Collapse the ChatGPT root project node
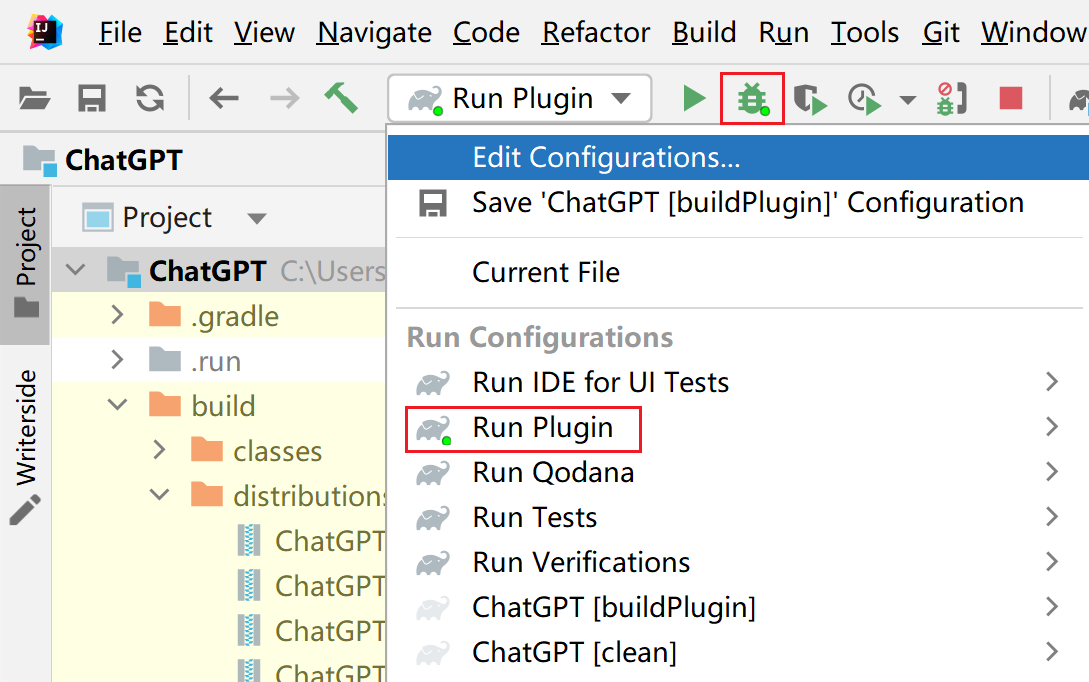This screenshot has width=1089, height=682. click(x=76, y=270)
